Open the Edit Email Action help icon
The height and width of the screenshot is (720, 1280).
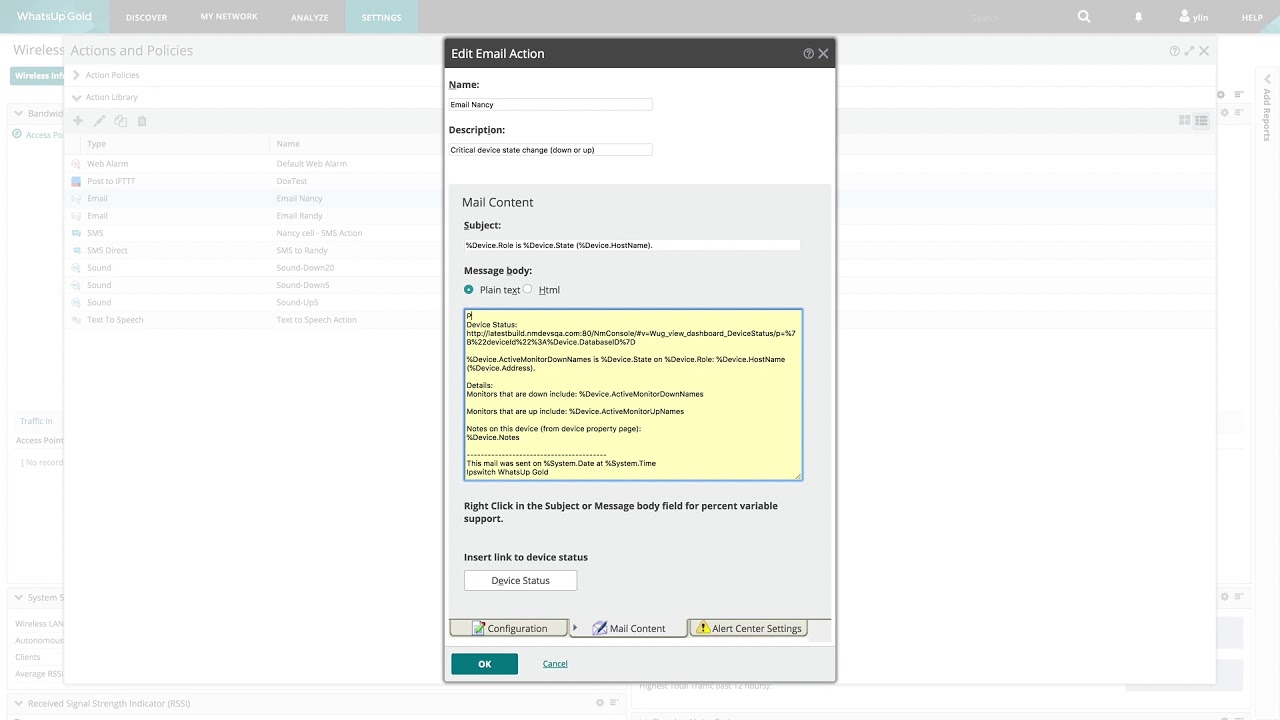pyautogui.click(x=808, y=53)
